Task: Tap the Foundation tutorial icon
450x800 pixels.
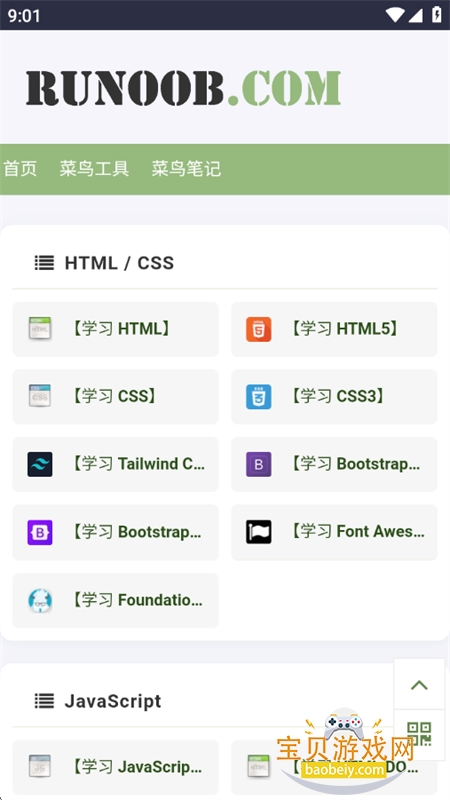Action: 40,600
